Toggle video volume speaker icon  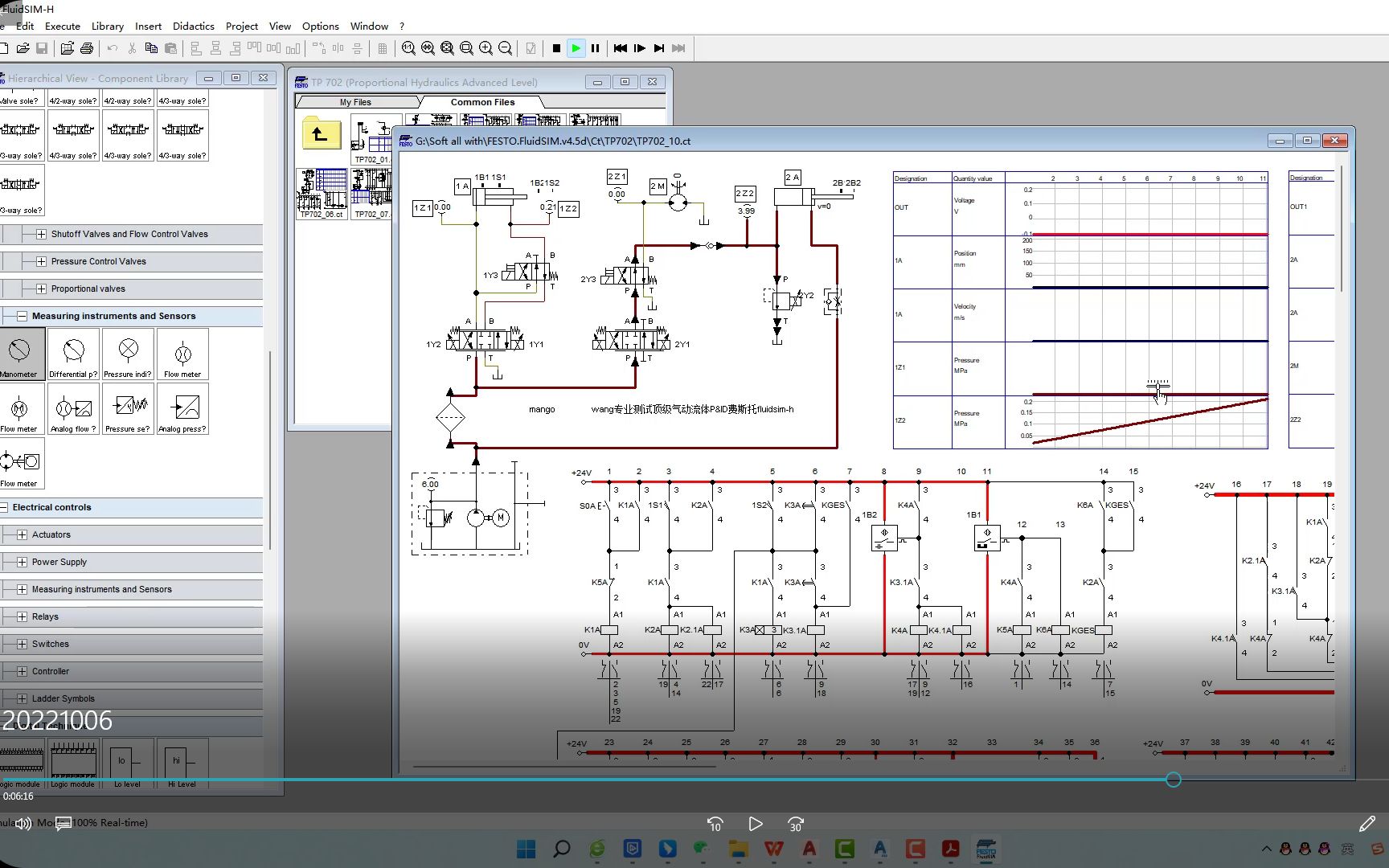point(23,823)
